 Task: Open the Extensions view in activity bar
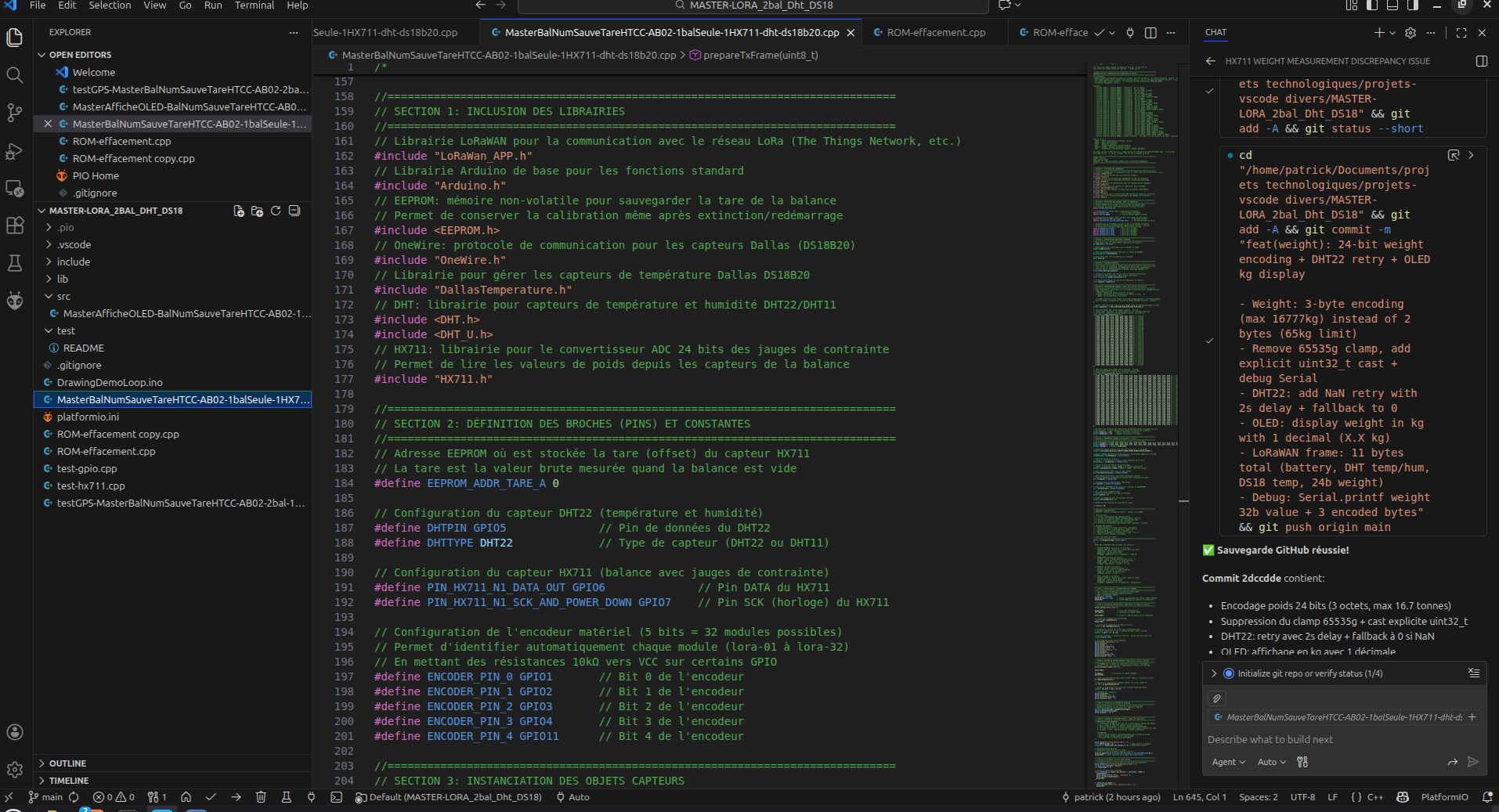click(15, 226)
